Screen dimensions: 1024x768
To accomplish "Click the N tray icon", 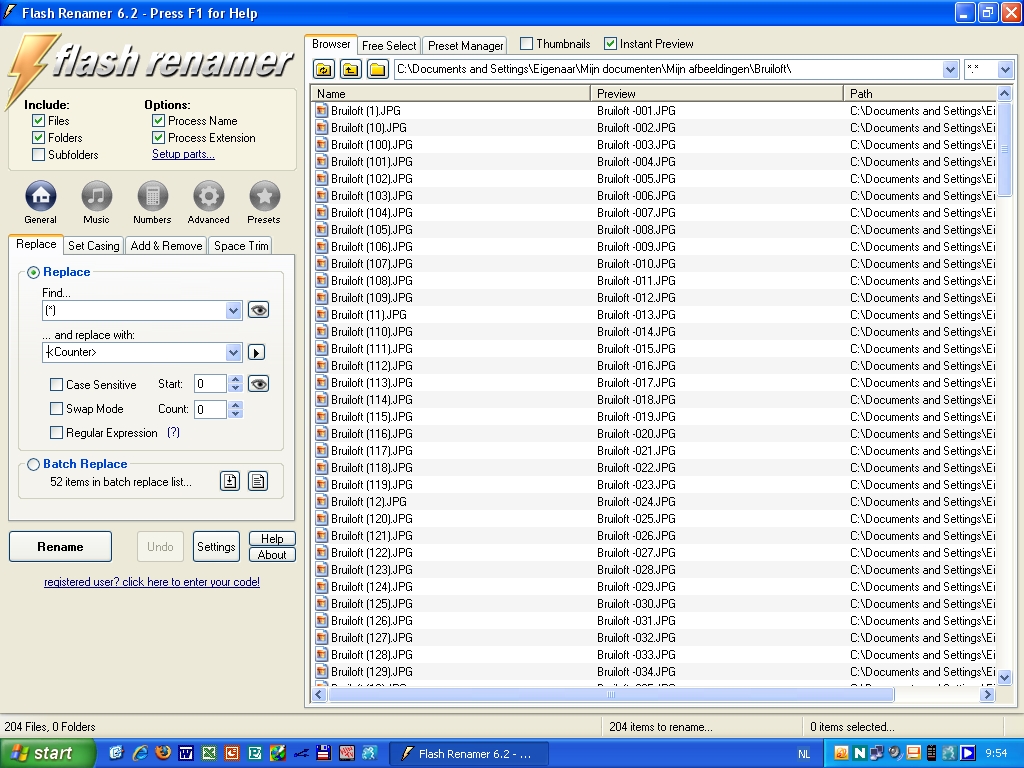I will click(859, 753).
